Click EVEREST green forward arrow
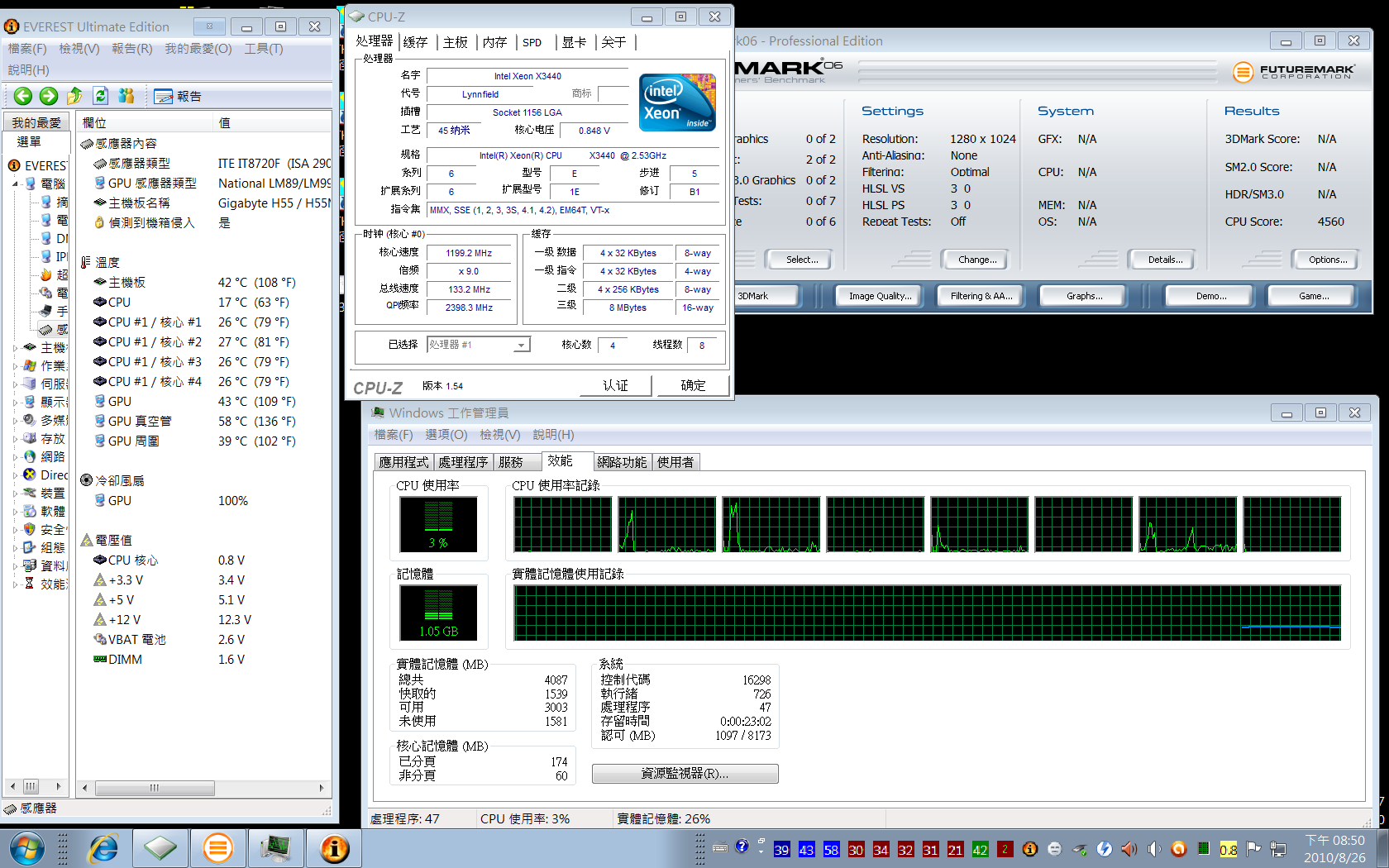The image size is (1389, 868). click(49, 96)
